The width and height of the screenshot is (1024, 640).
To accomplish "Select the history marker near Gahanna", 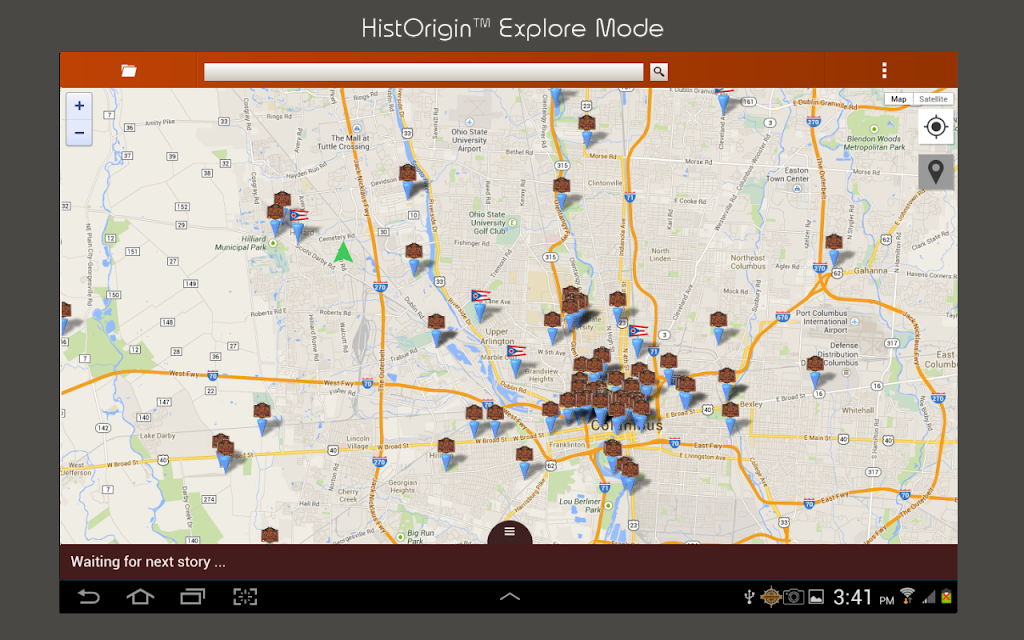I will (834, 249).
